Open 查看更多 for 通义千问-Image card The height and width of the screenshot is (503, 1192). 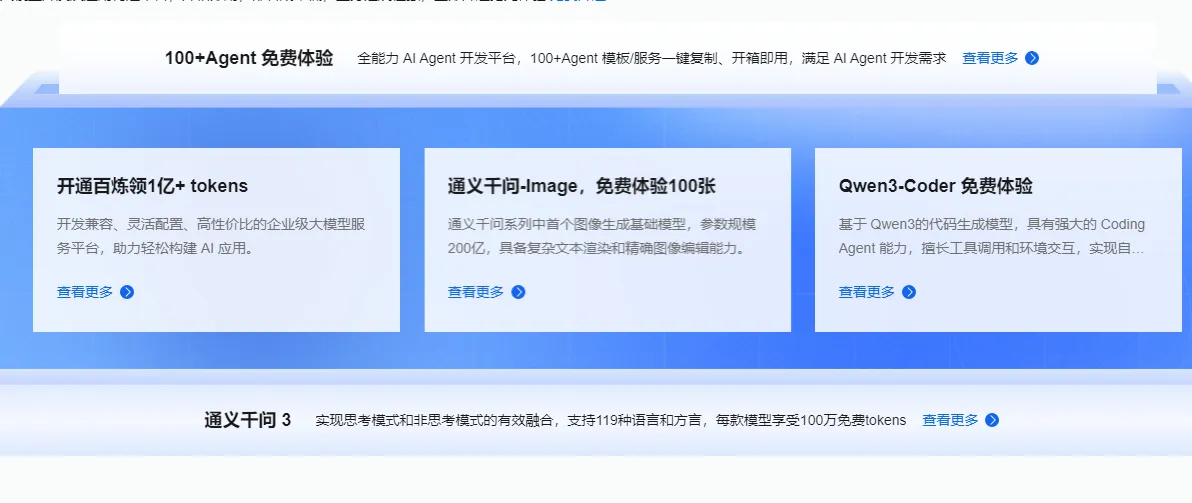click(x=475, y=293)
